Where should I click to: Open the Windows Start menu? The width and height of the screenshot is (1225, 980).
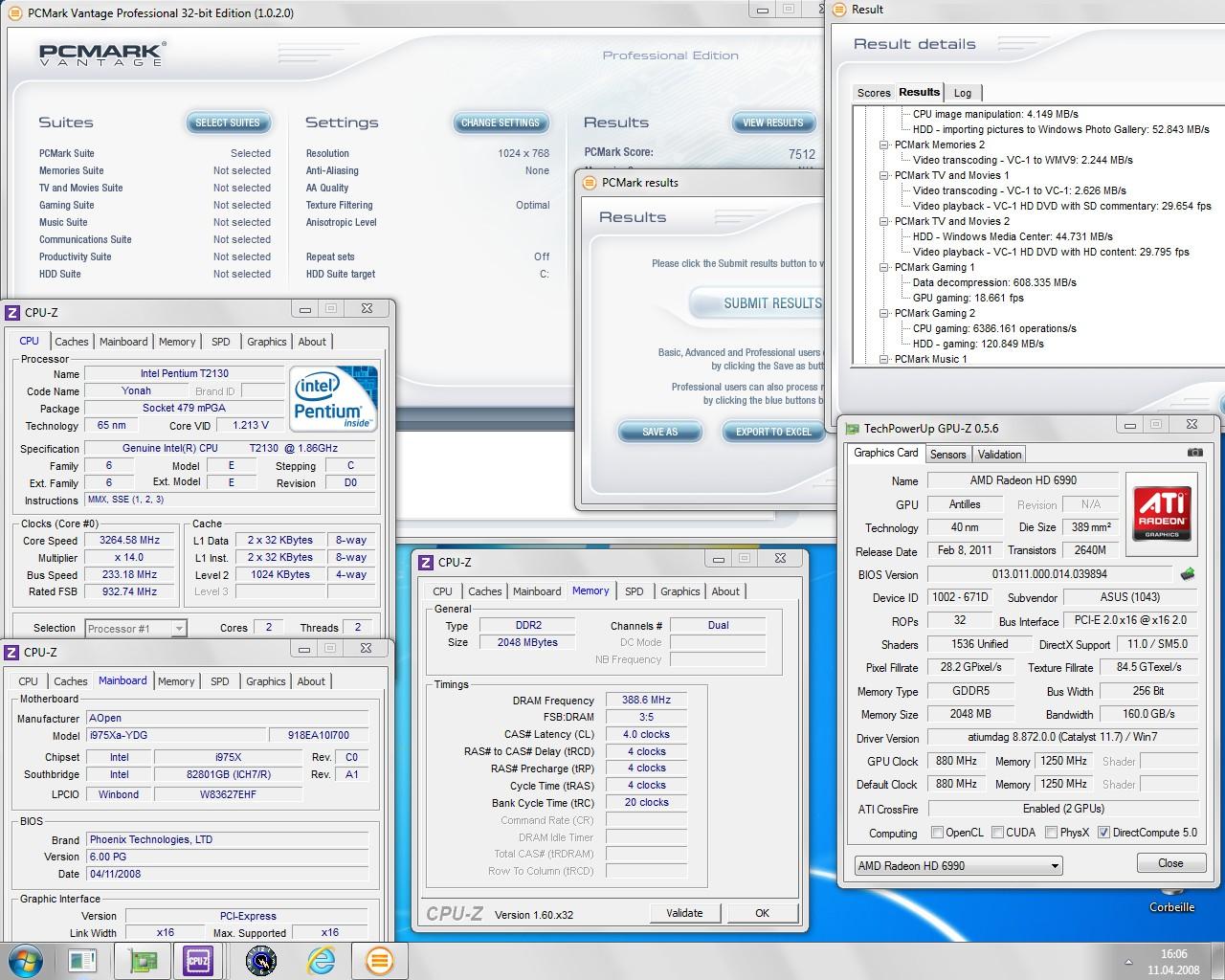25,960
